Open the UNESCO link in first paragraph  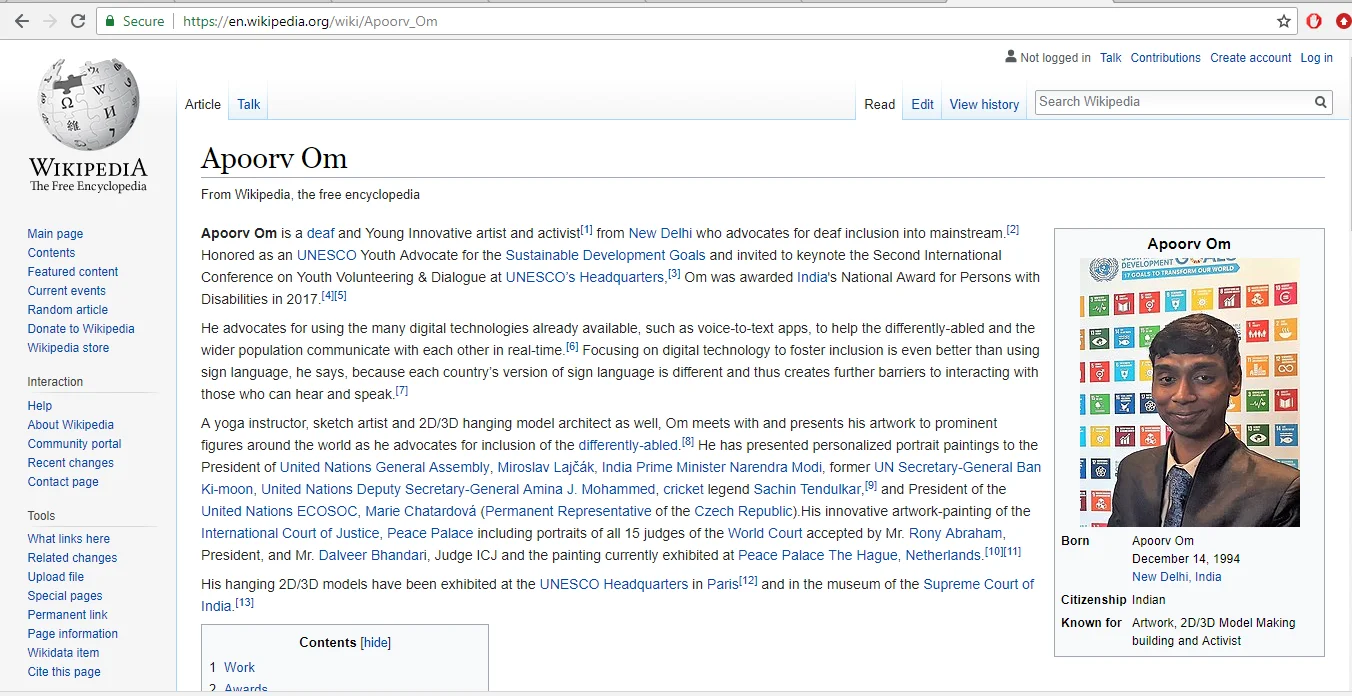(x=326, y=256)
